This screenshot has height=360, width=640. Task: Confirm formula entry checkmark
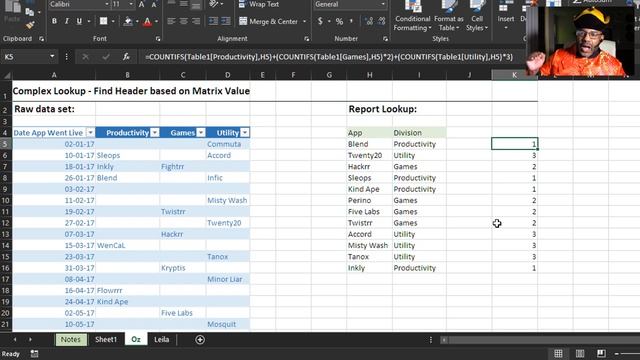106,57
